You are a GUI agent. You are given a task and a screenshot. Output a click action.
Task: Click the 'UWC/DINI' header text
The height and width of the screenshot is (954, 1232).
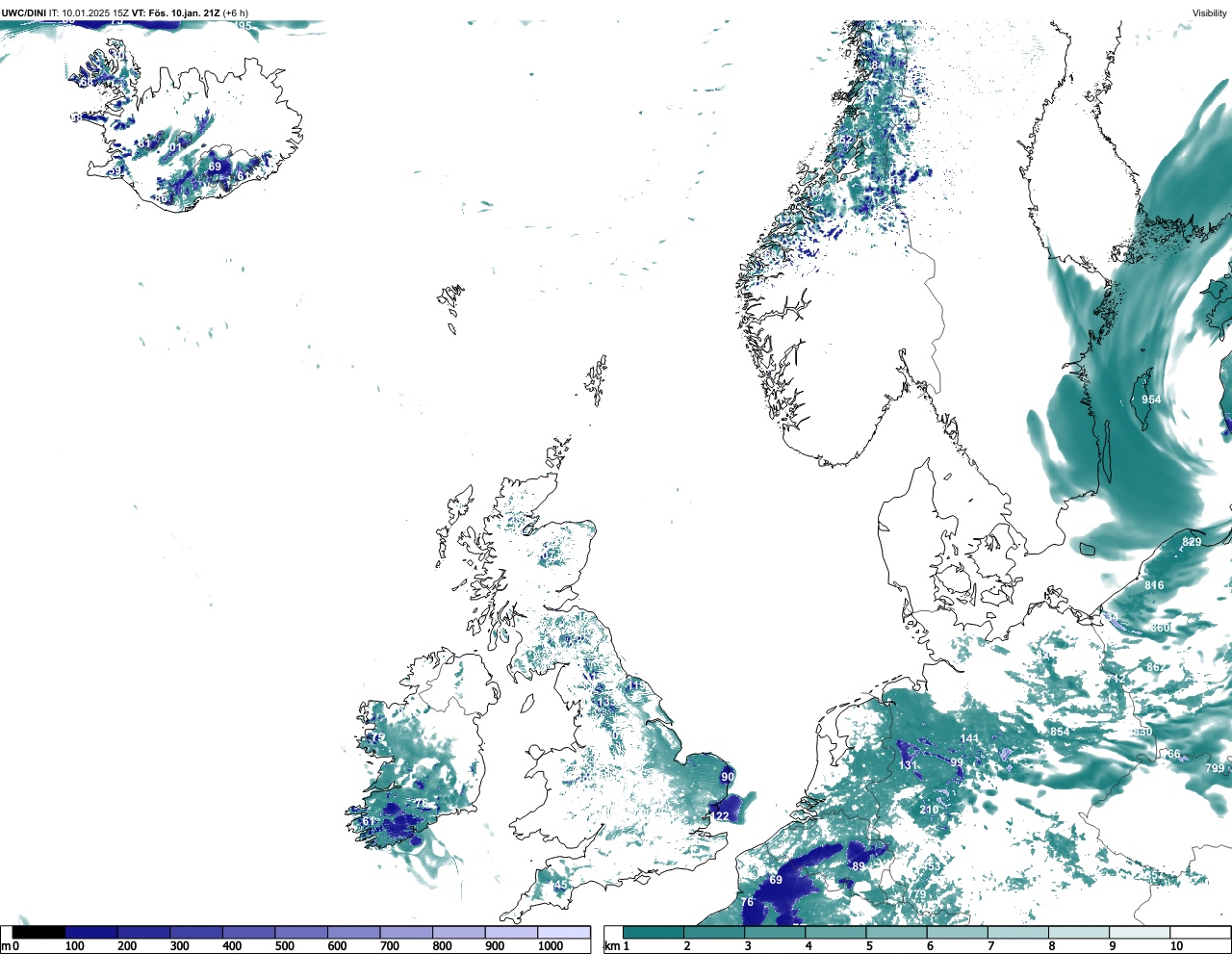(23, 13)
